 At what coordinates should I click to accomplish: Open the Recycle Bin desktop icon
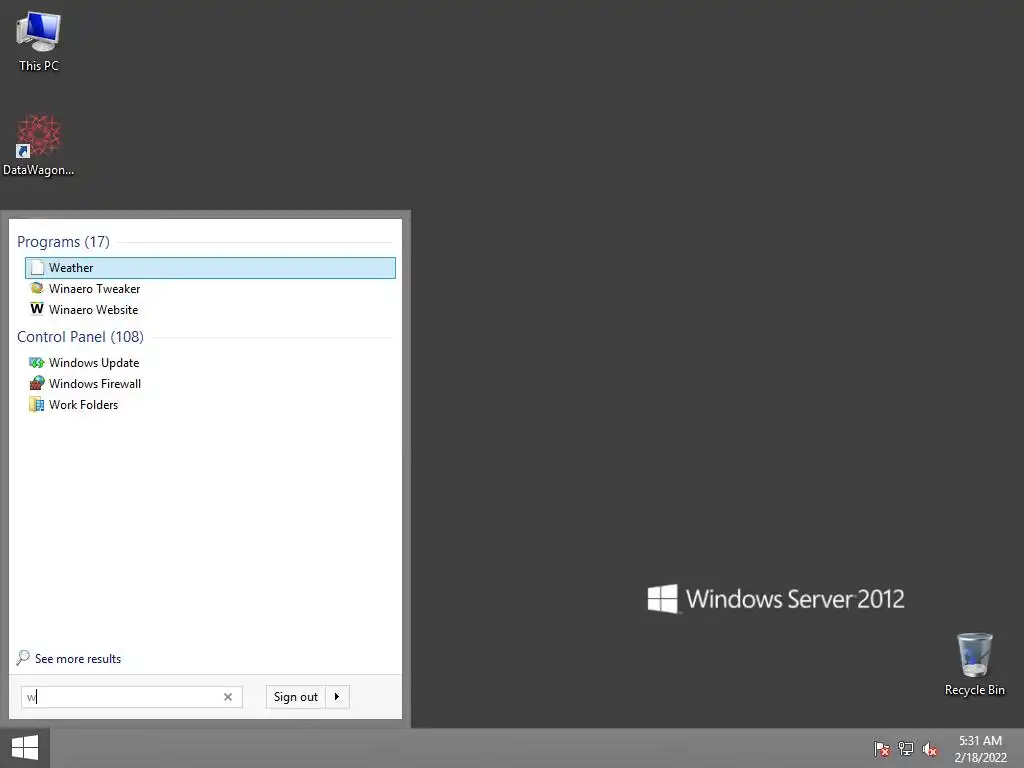(974, 664)
